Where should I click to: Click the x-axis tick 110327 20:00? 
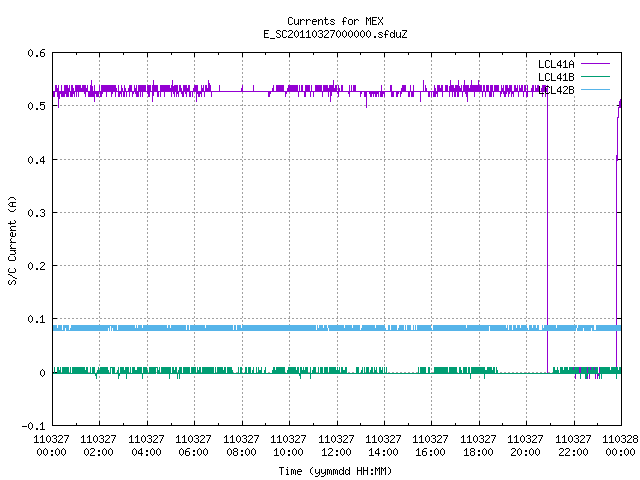[525, 445]
